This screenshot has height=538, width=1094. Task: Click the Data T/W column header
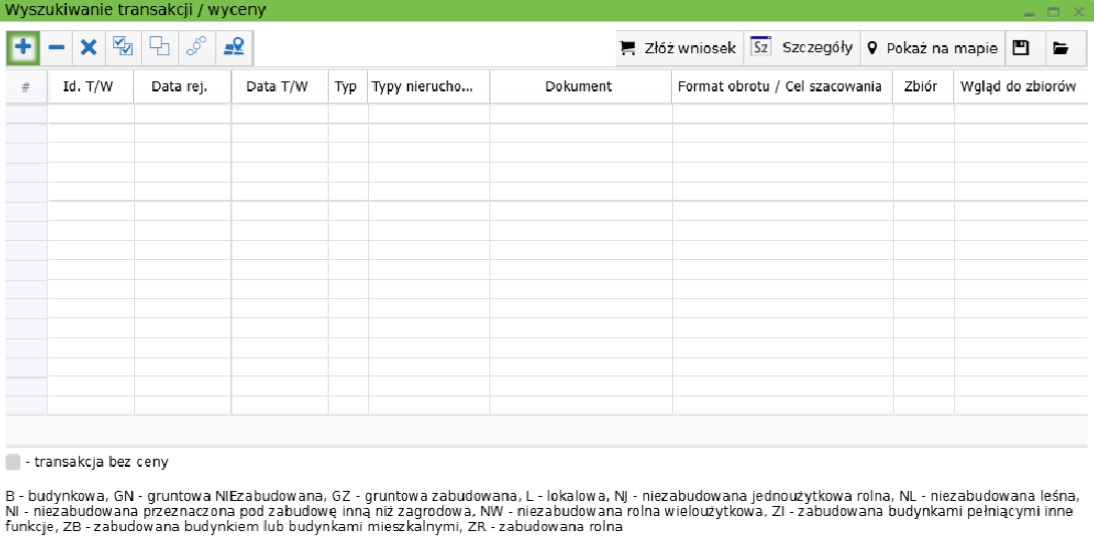tap(277, 87)
